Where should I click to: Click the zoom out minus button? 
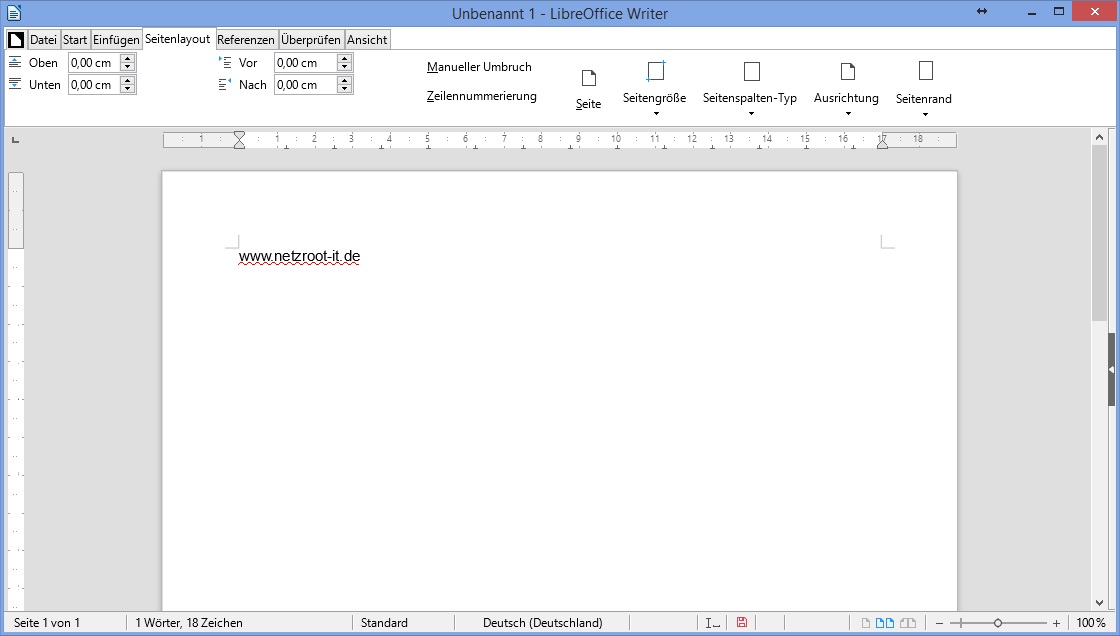click(x=939, y=623)
